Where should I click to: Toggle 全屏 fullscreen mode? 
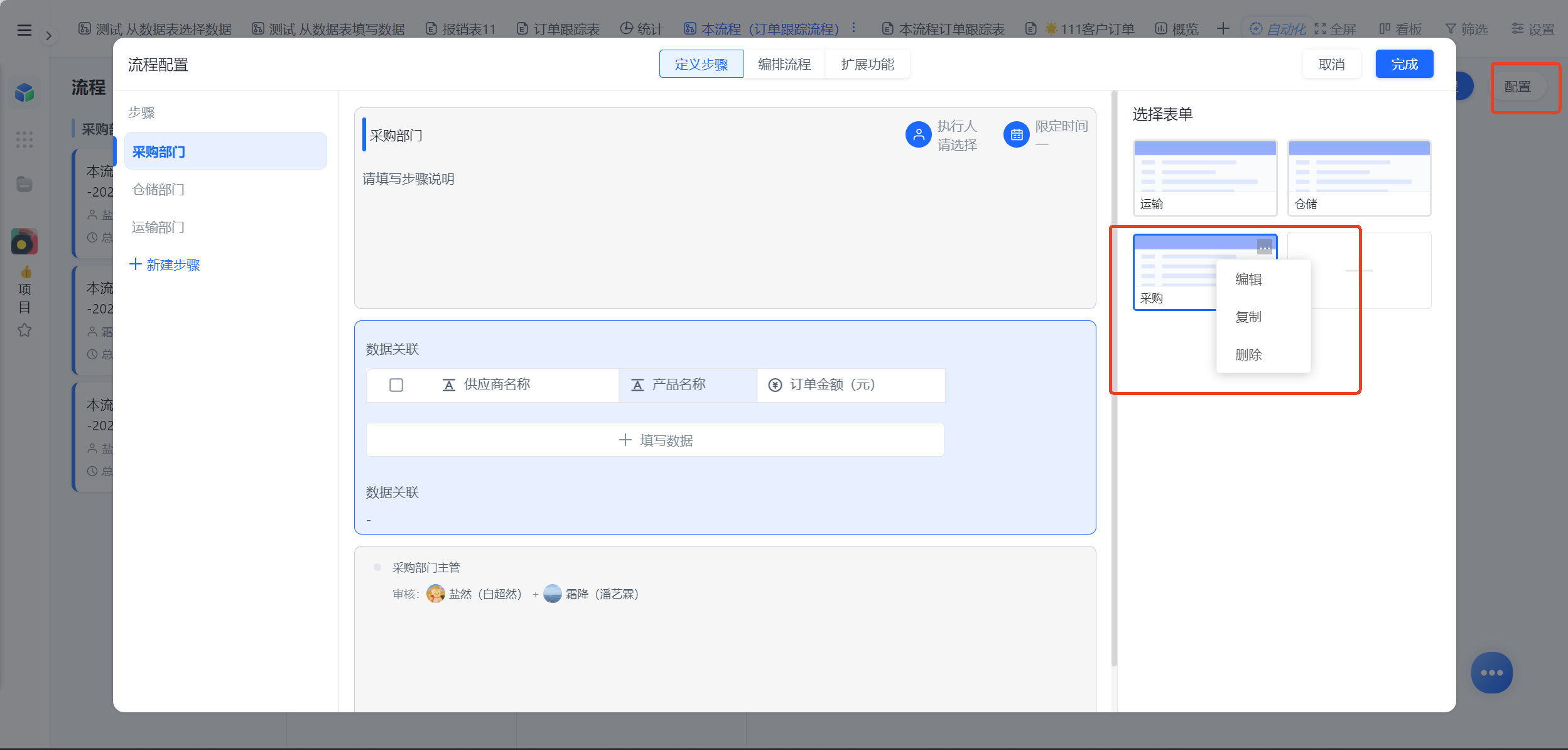[x=1335, y=29]
